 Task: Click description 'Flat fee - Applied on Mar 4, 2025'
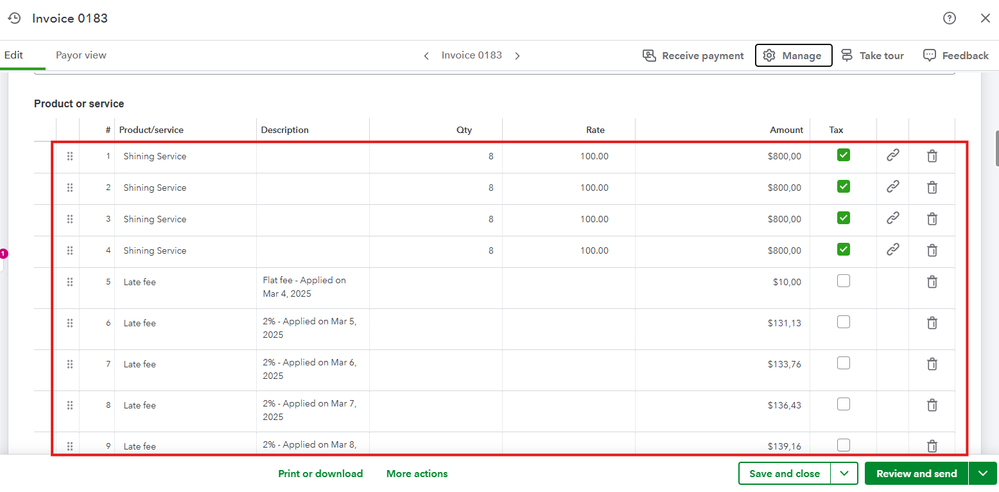pyautogui.click(x=305, y=287)
